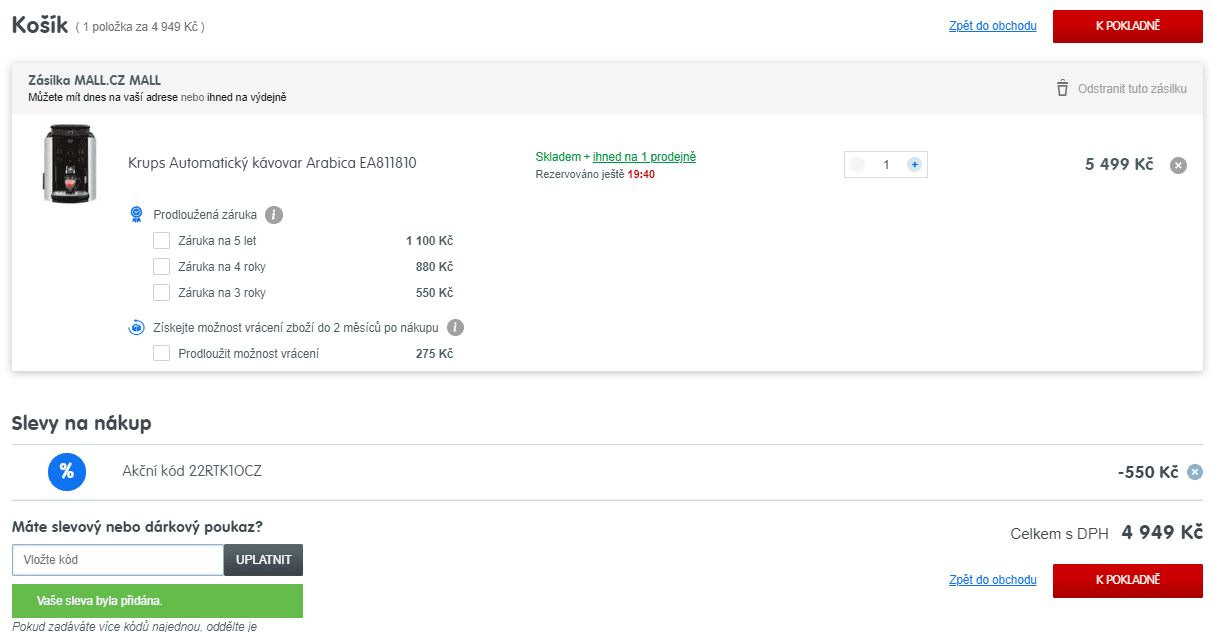Screen dimensions: 1211x632
Task: Click the 1 100 Kč warranty price
Action: [x=430, y=241]
